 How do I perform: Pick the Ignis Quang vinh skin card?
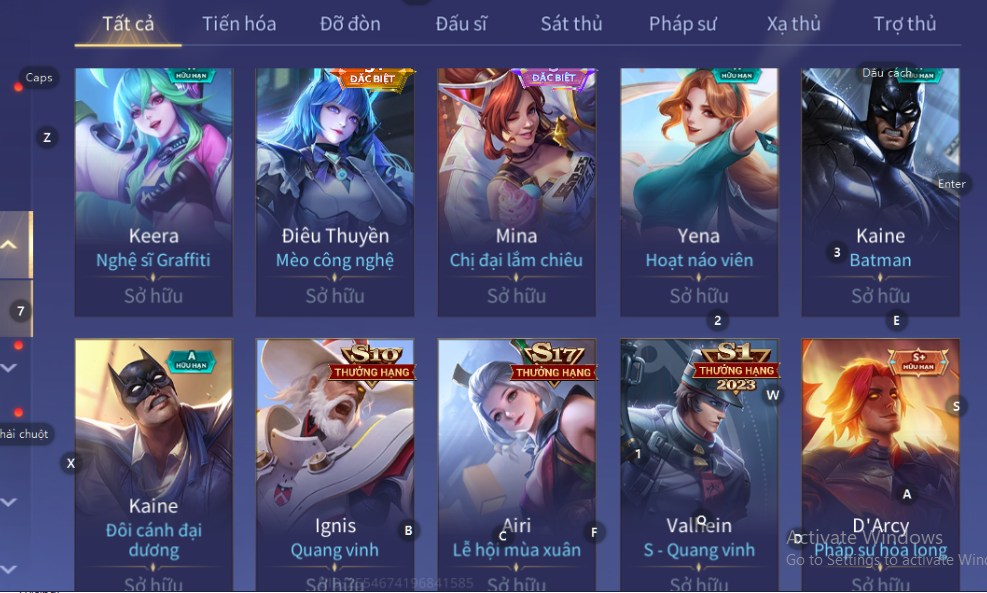(x=335, y=465)
